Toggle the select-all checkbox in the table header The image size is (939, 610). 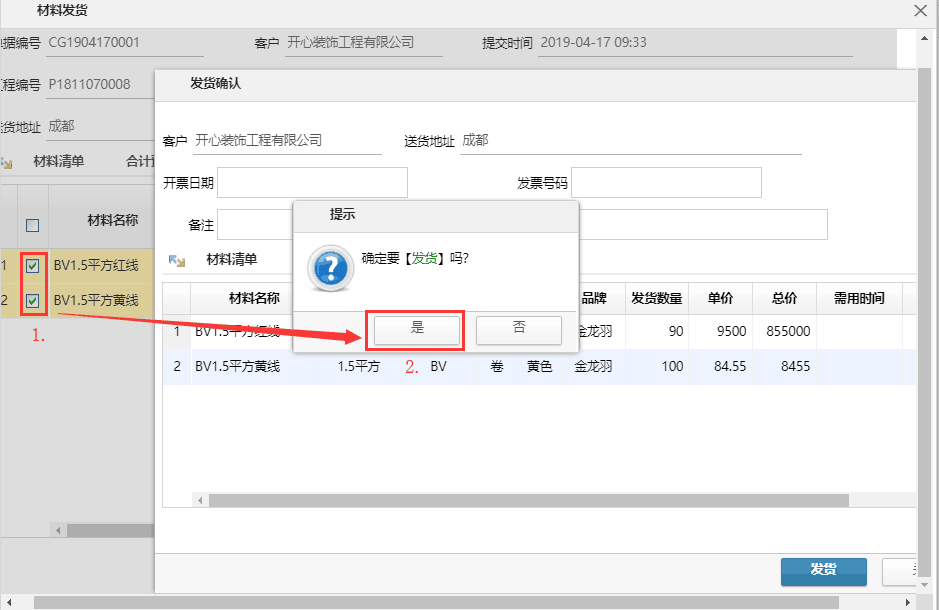33,225
